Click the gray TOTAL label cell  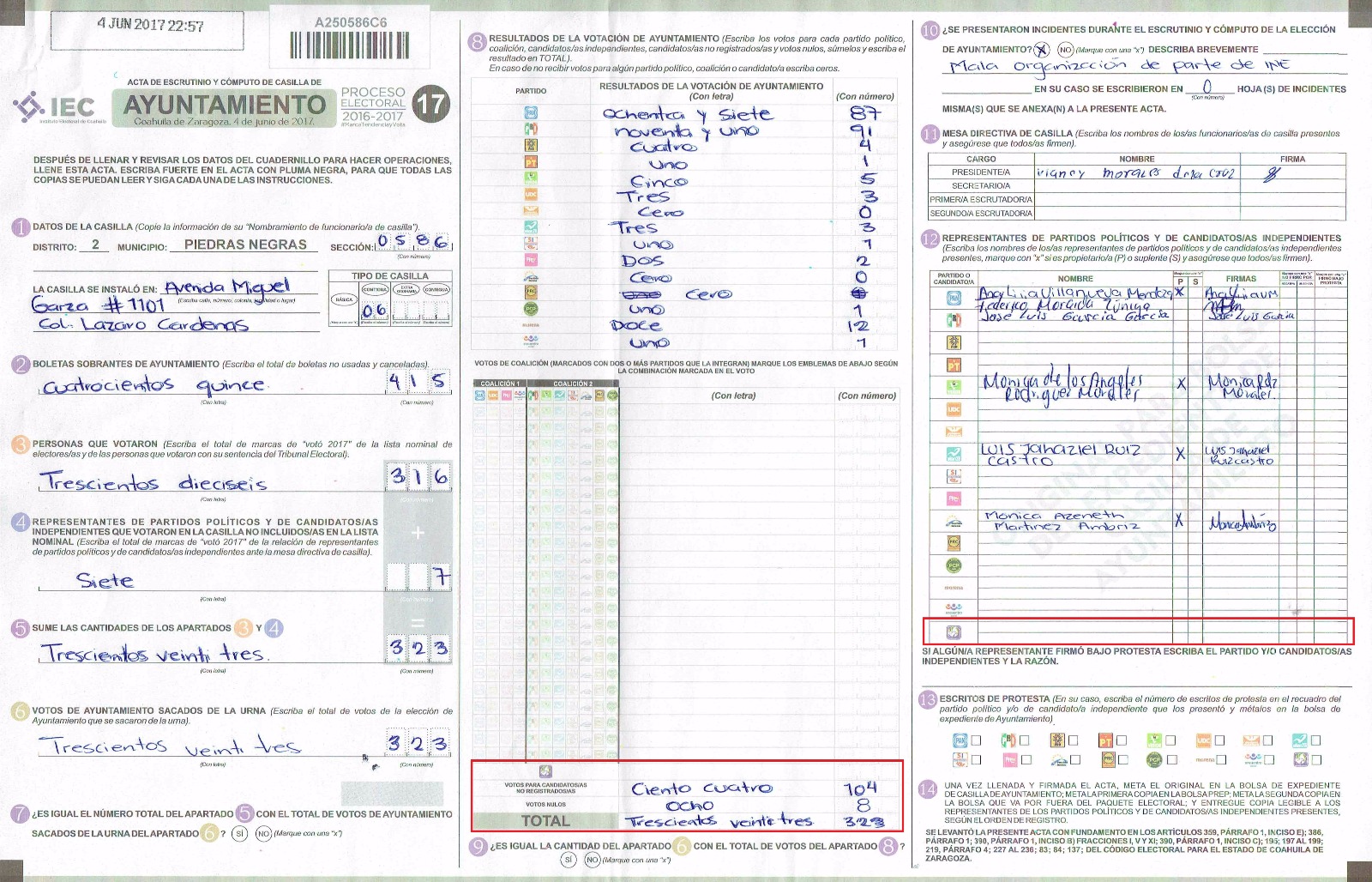pos(545,821)
